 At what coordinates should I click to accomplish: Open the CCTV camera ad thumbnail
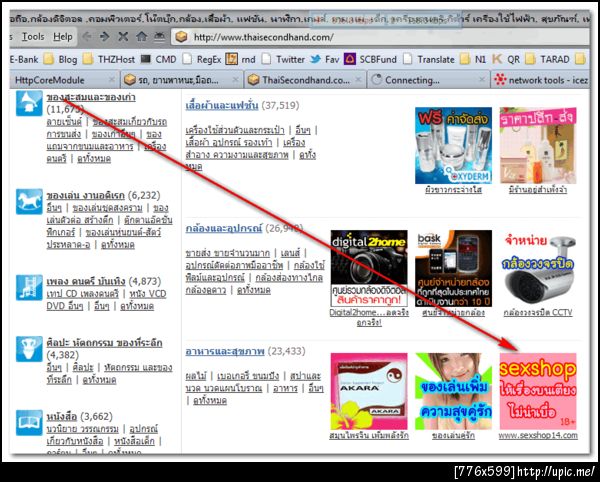pos(538,268)
